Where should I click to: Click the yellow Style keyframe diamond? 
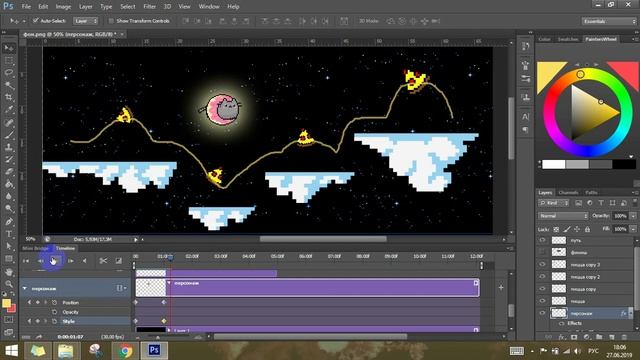[164, 321]
